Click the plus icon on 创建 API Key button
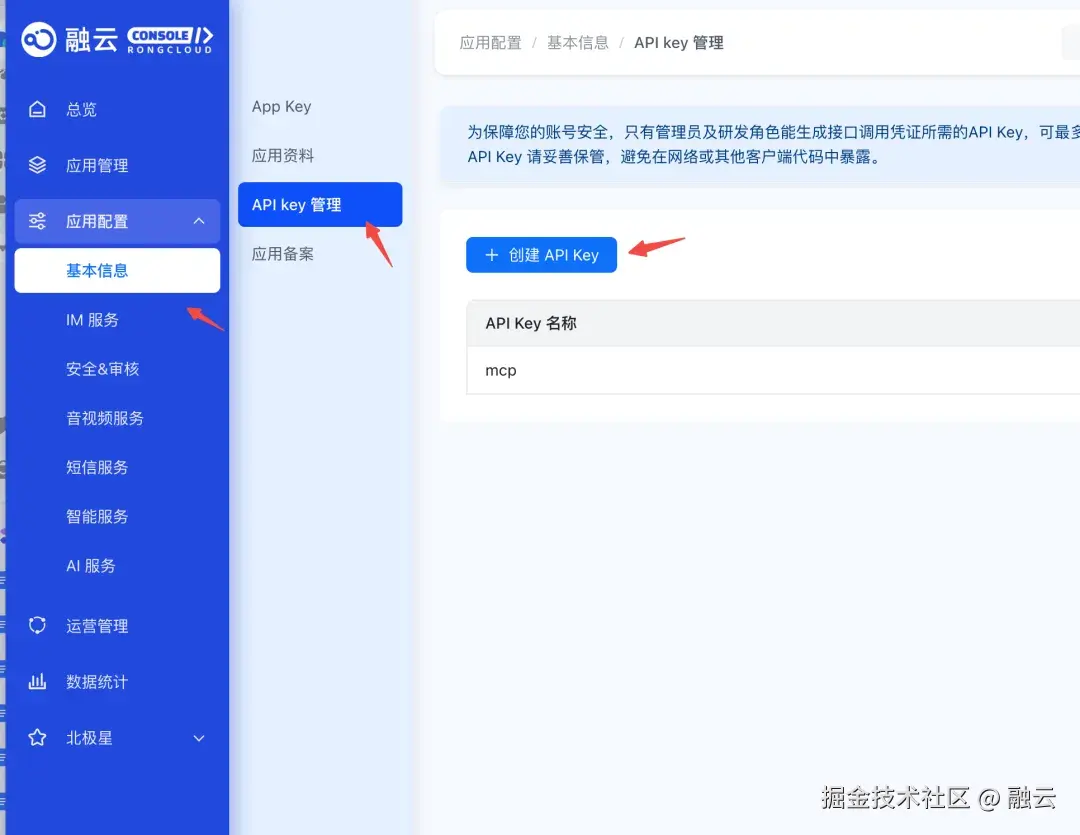This screenshot has height=835, width=1080. (x=490, y=254)
